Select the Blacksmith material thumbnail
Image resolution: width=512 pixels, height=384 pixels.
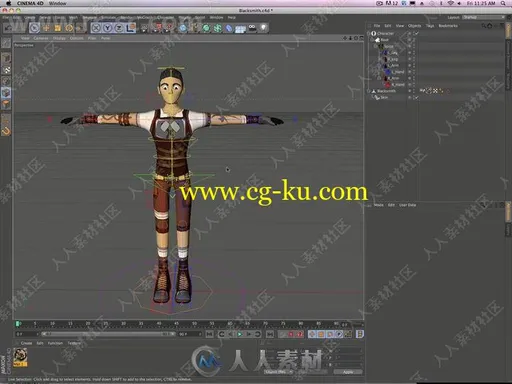[20, 357]
